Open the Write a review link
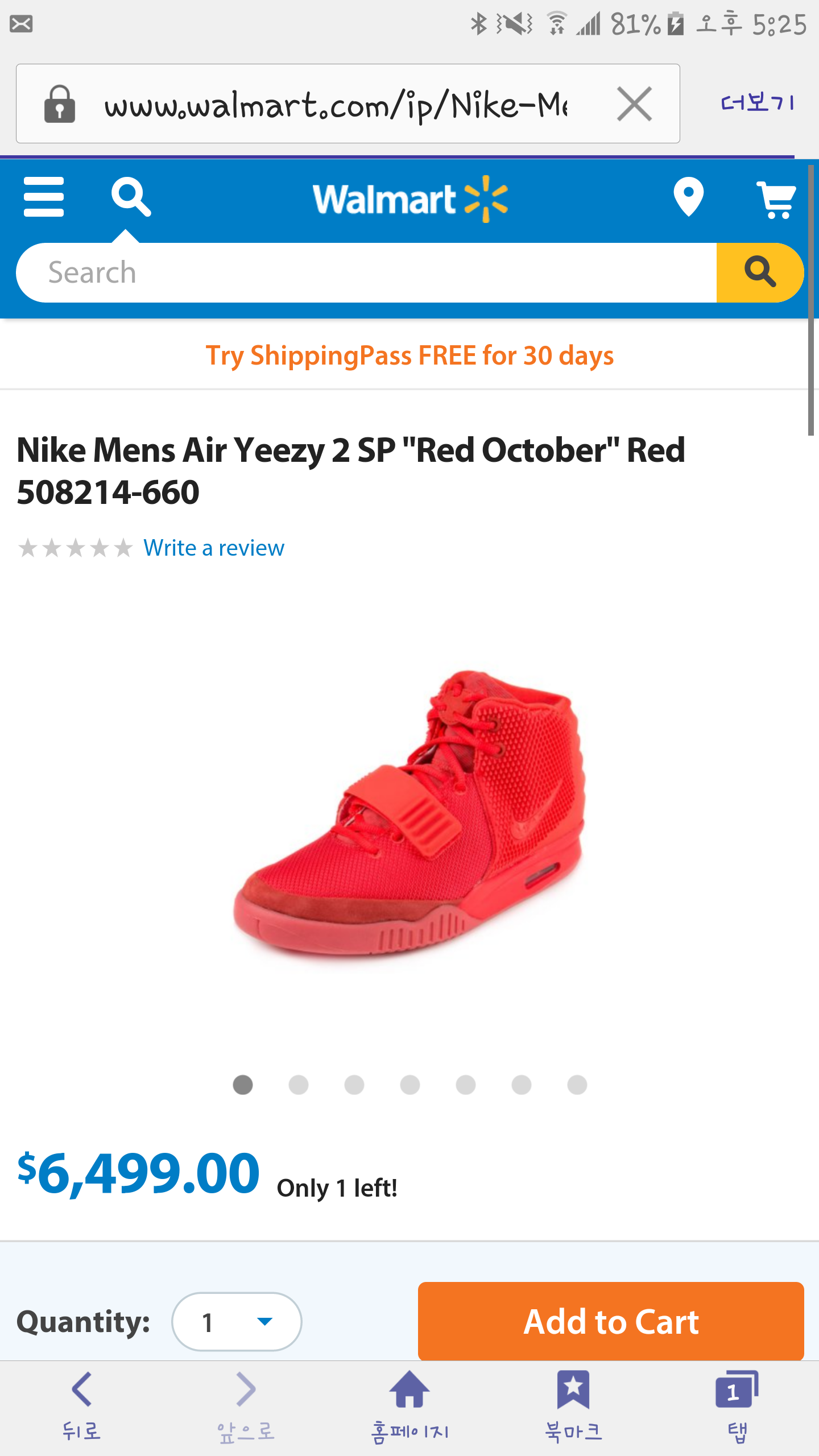Screen dimensions: 819x1456 pyautogui.click(x=214, y=548)
